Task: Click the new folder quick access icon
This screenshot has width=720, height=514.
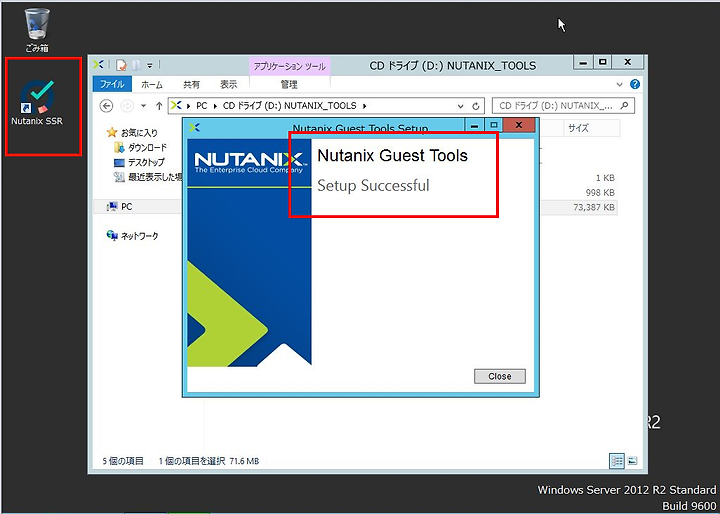Action: (136, 65)
